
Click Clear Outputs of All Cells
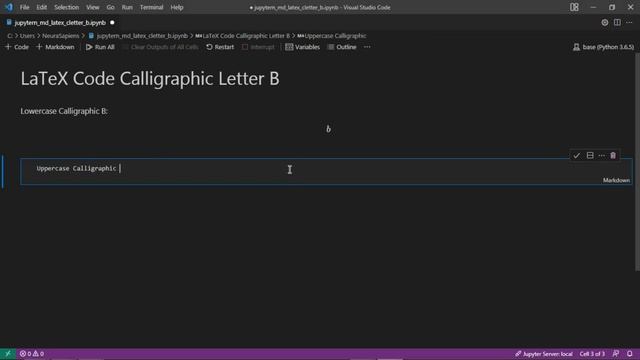pos(160,47)
